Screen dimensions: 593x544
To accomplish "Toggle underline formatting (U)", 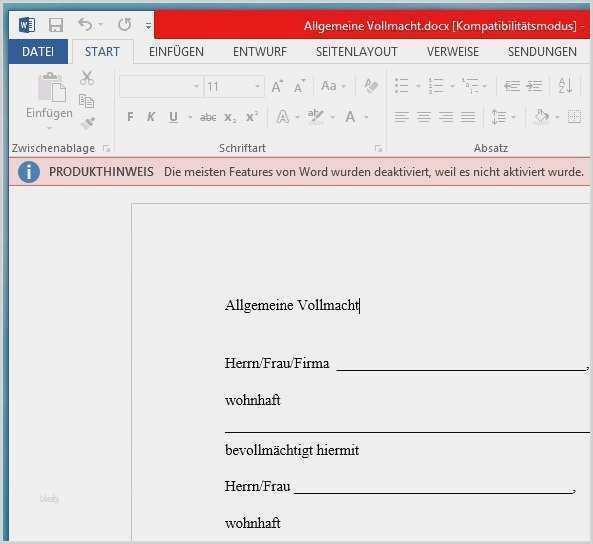I will (x=173, y=117).
